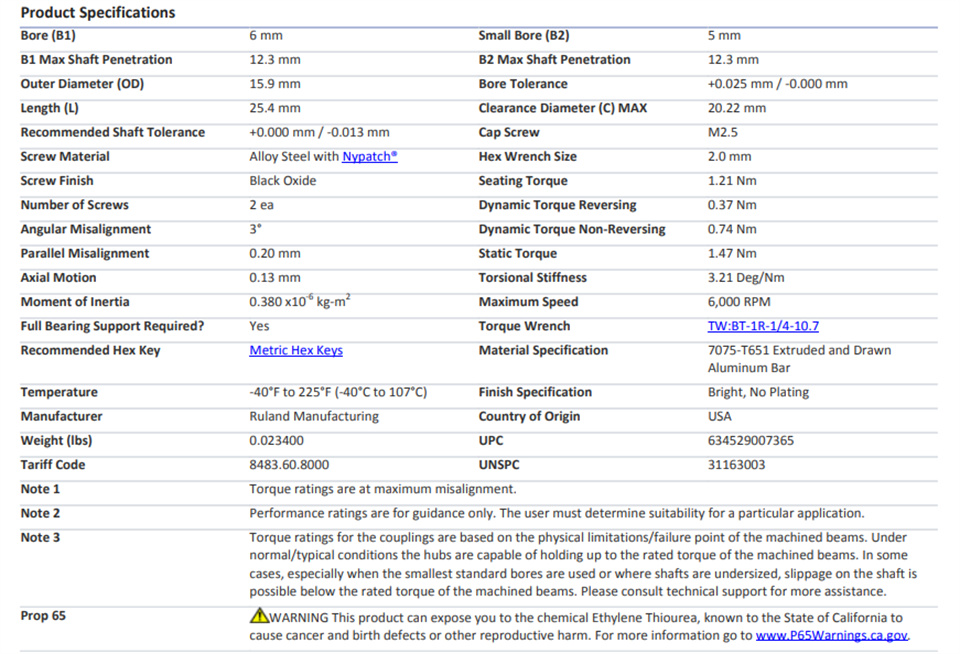
Task: Follow the Metric Hex Keys link
Action: [296, 351]
